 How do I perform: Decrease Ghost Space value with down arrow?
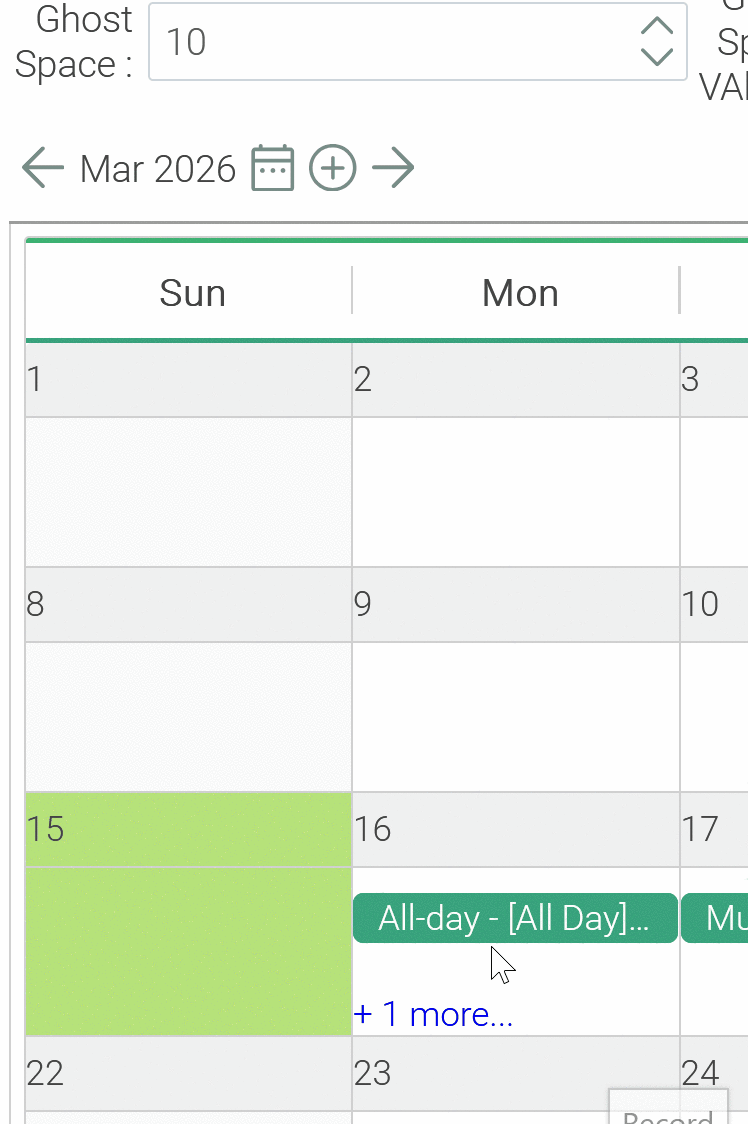656,56
